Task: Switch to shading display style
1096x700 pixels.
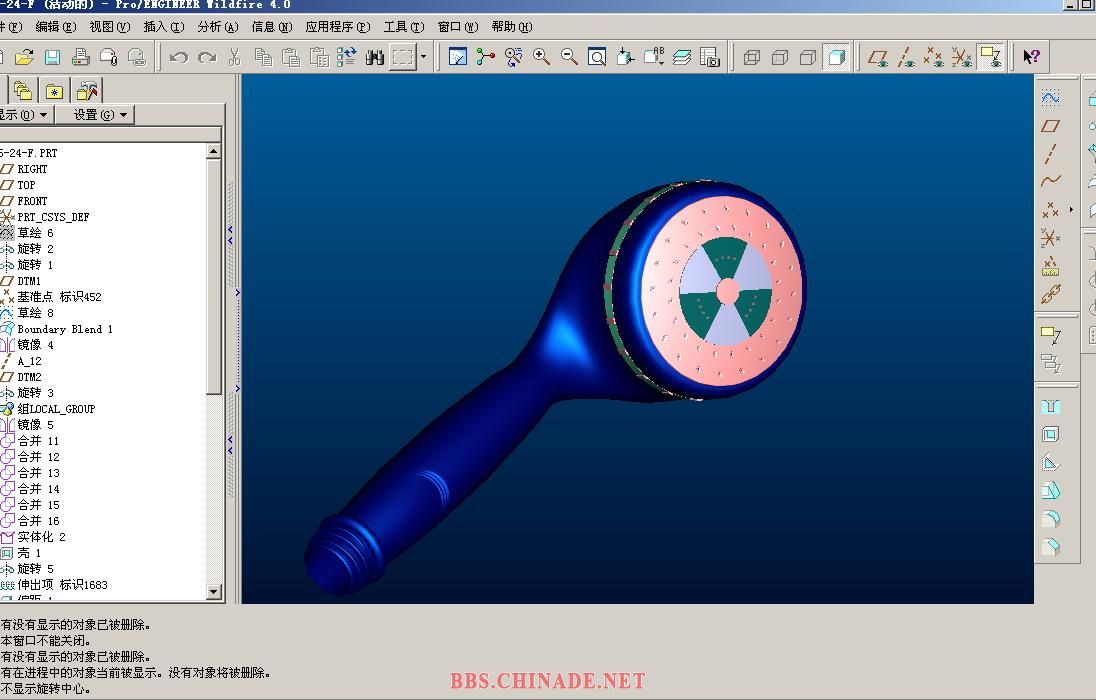Action: coord(837,57)
